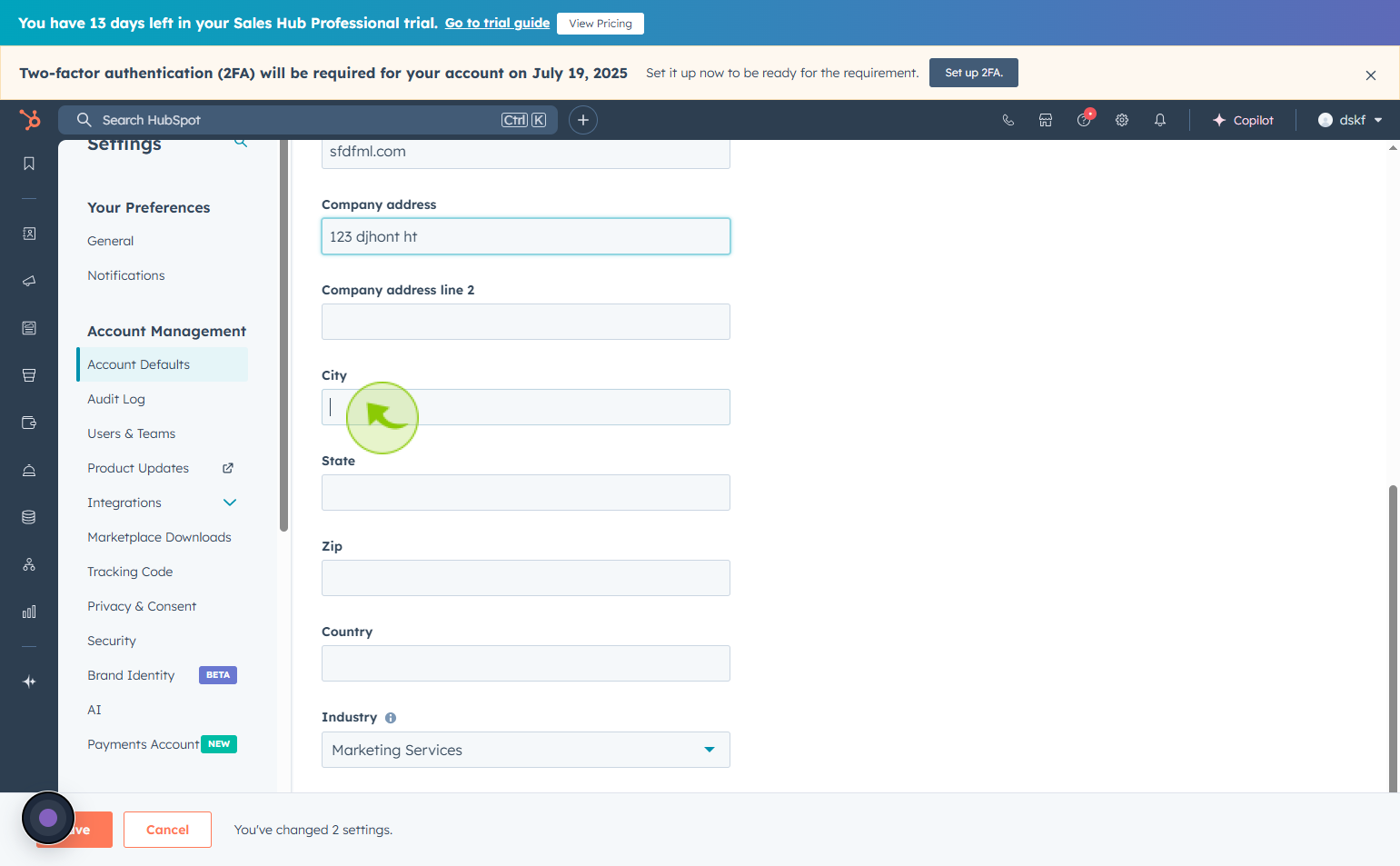The width and height of the screenshot is (1400, 866).
Task: Click the plus quick-create button
Action: coord(583,120)
